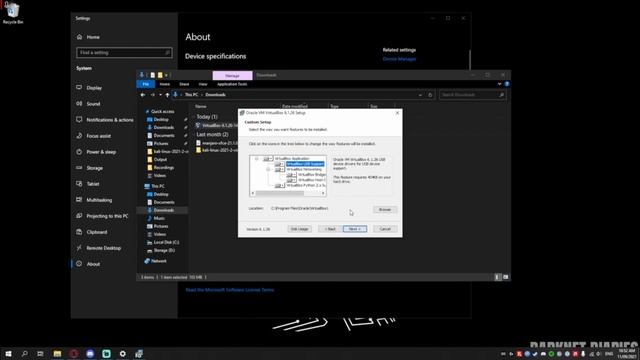
Task: Open the File tab in File Explorer
Action: tap(146, 84)
